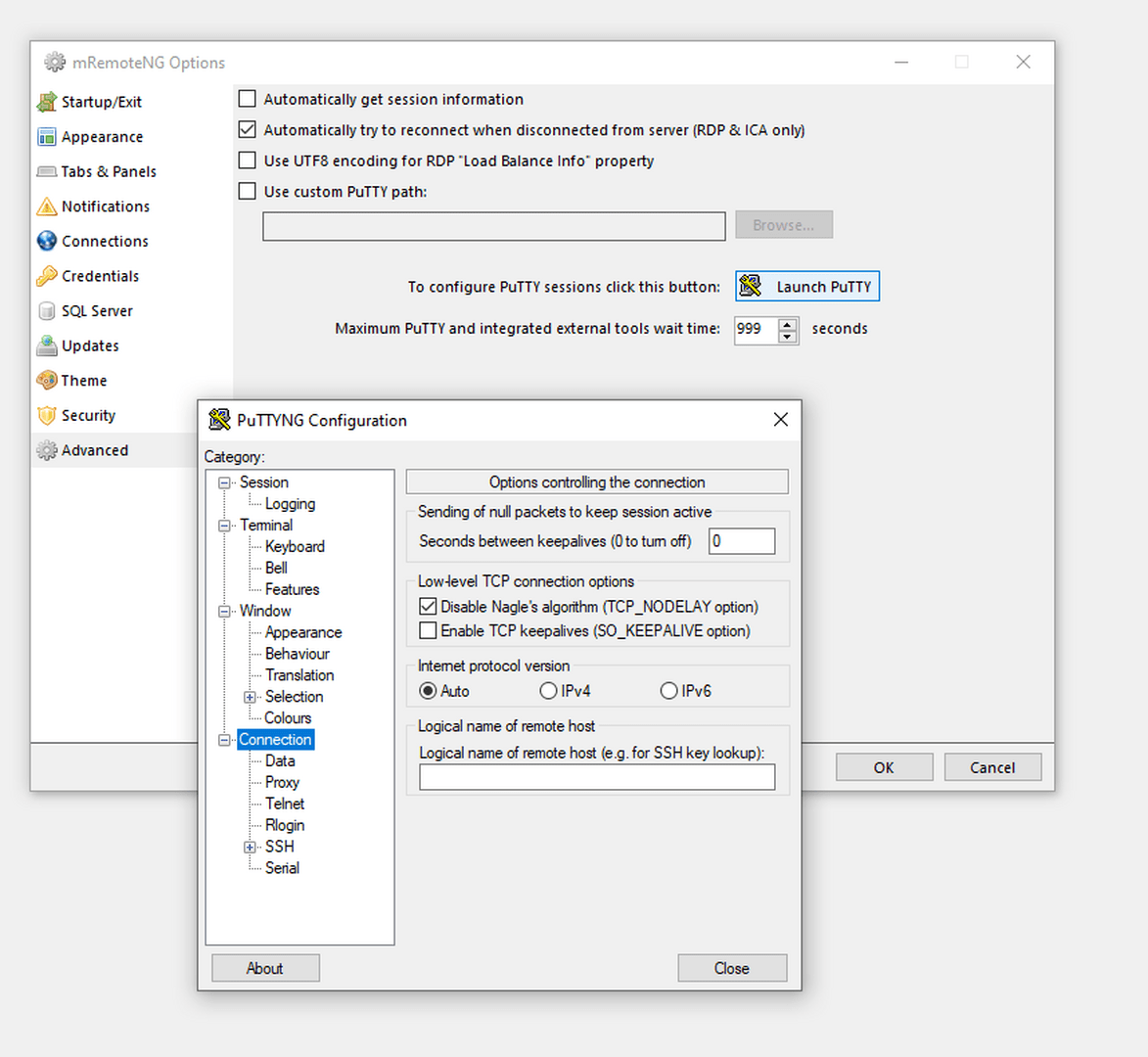
Task: Select Colours in the category tree
Action: tap(288, 718)
